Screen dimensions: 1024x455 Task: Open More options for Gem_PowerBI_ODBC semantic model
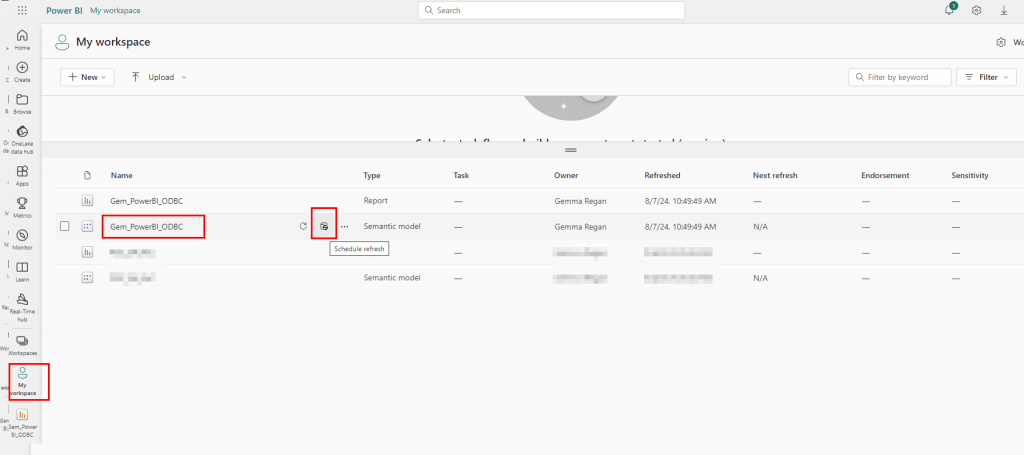[345, 227]
